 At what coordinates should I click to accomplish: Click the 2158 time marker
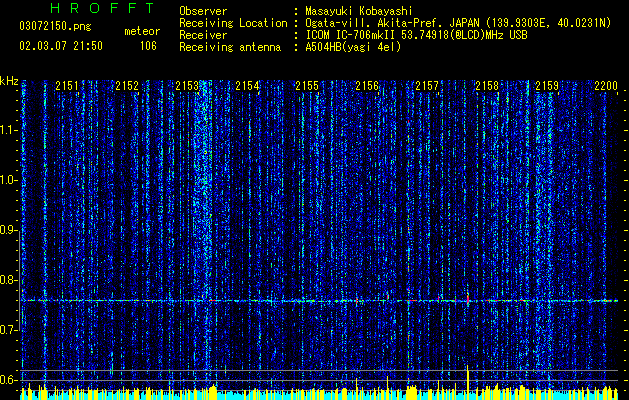(487, 86)
